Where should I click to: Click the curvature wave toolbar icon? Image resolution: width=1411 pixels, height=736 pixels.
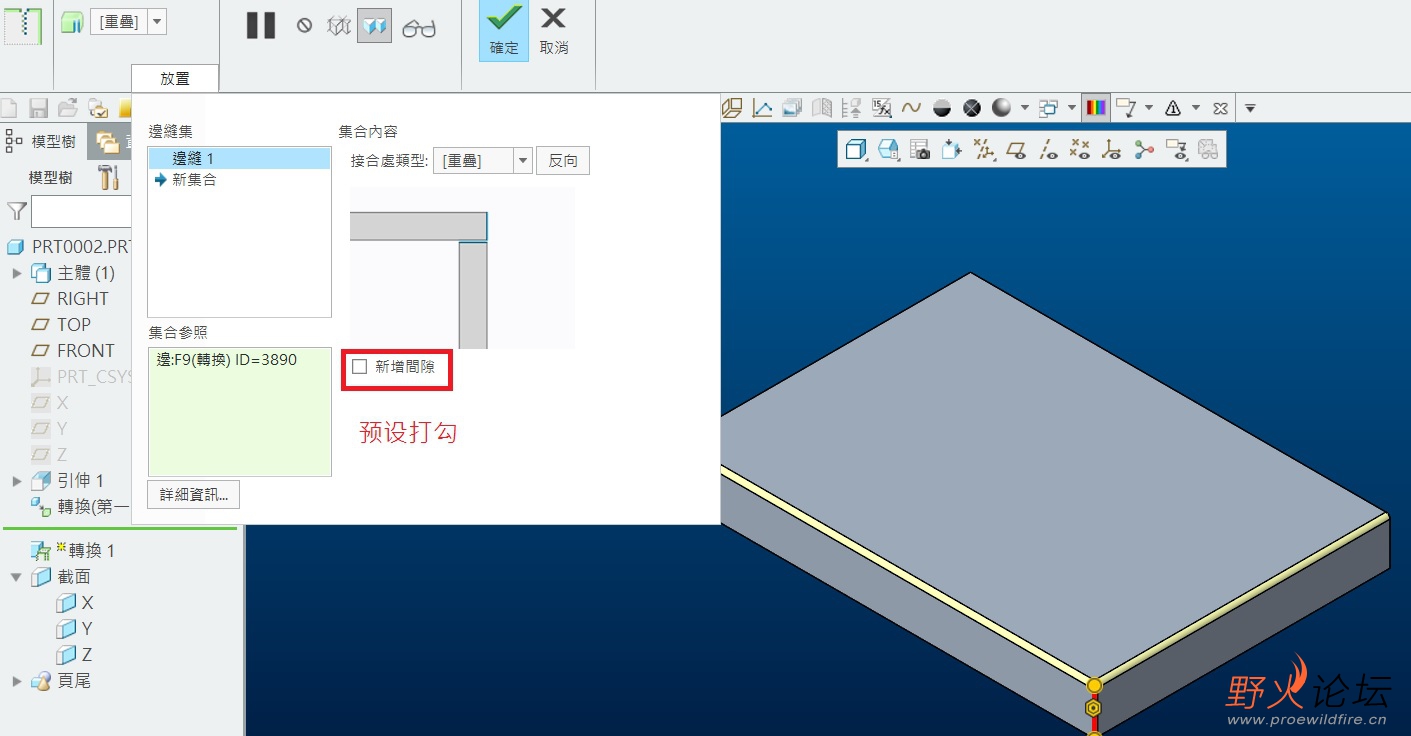point(911,108)
